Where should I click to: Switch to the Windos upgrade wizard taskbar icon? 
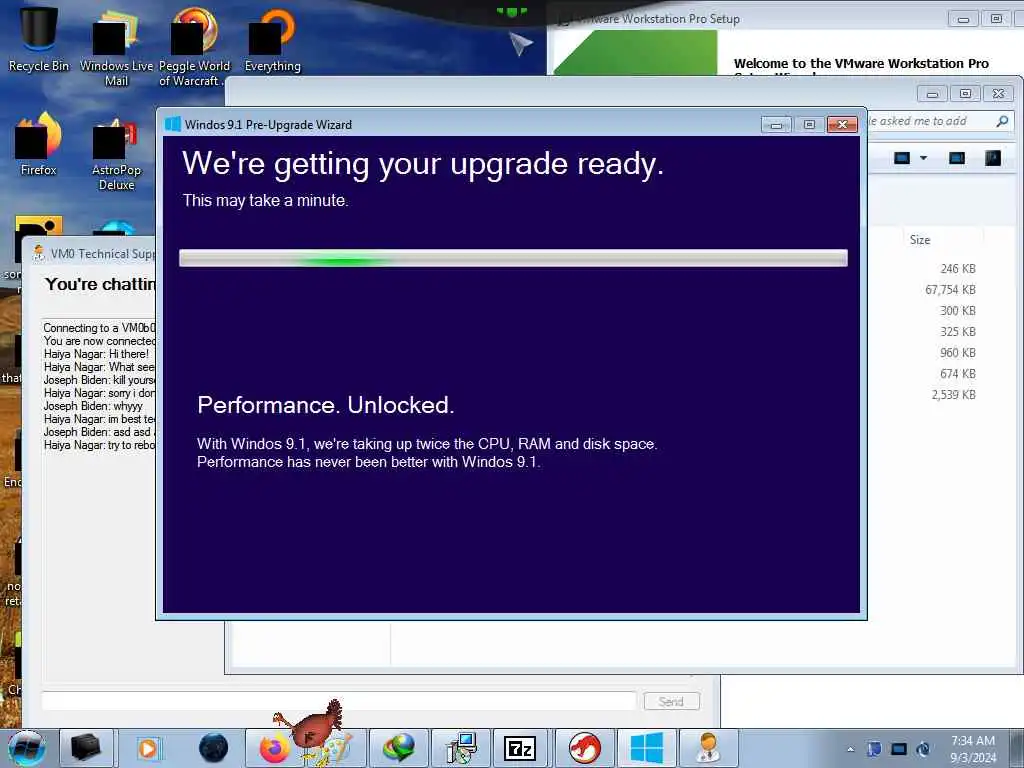tap(647, 748)
